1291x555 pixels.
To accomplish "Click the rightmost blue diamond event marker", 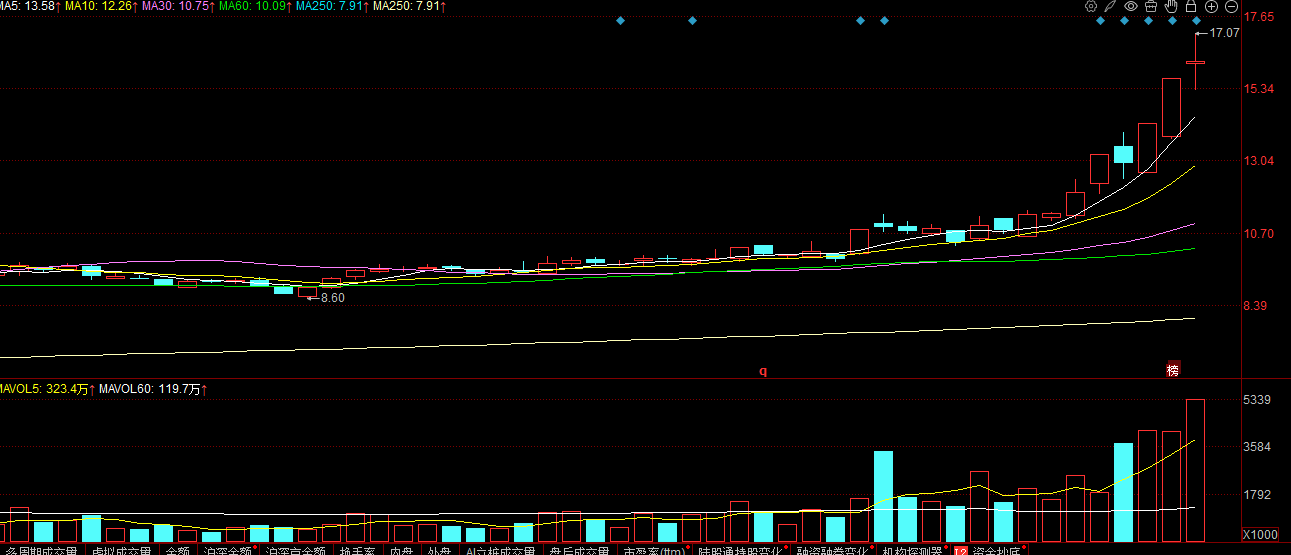I will coord(1196,20).
